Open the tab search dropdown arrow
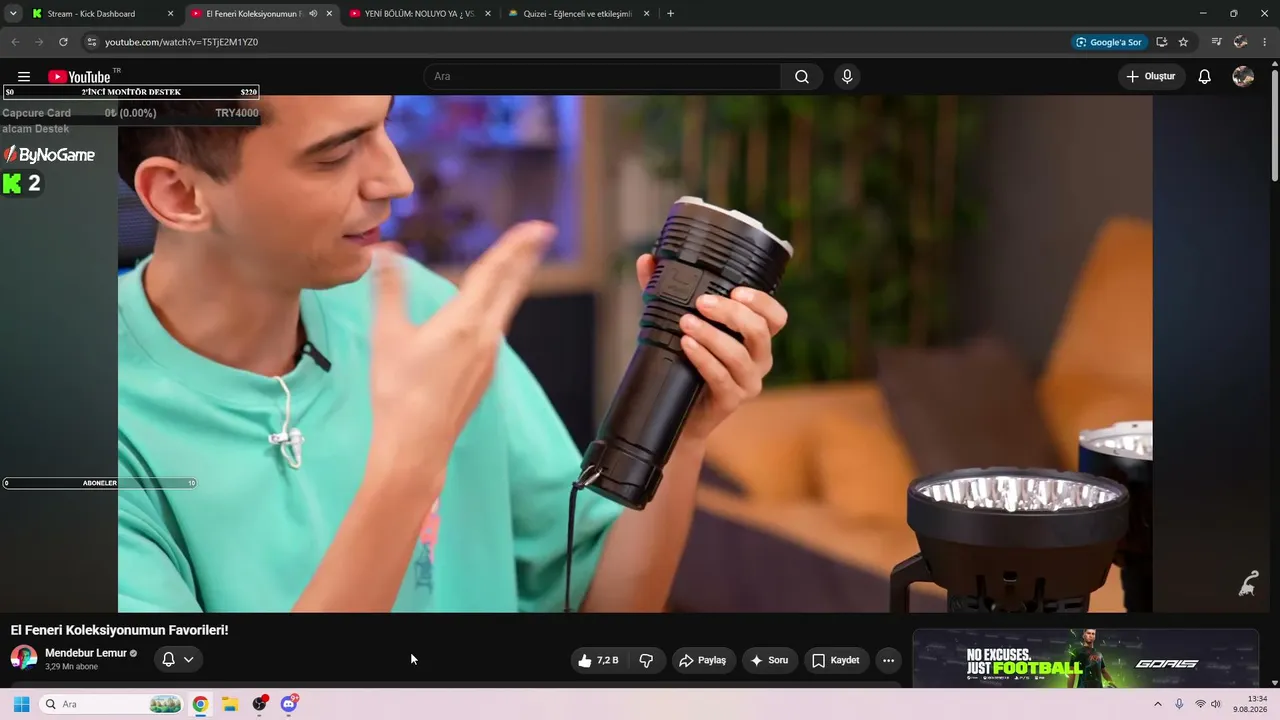This screenshot has height=720, width=1280. (13, 14)
